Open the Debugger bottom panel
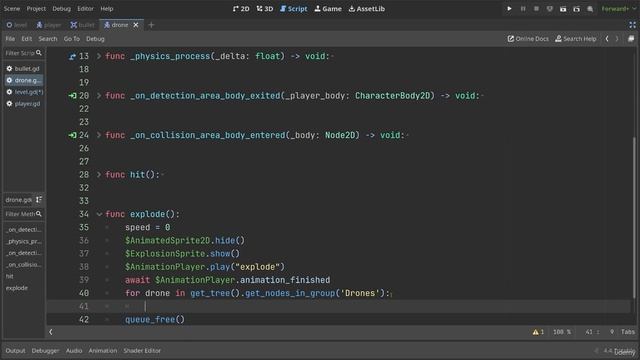 [45, 351]
